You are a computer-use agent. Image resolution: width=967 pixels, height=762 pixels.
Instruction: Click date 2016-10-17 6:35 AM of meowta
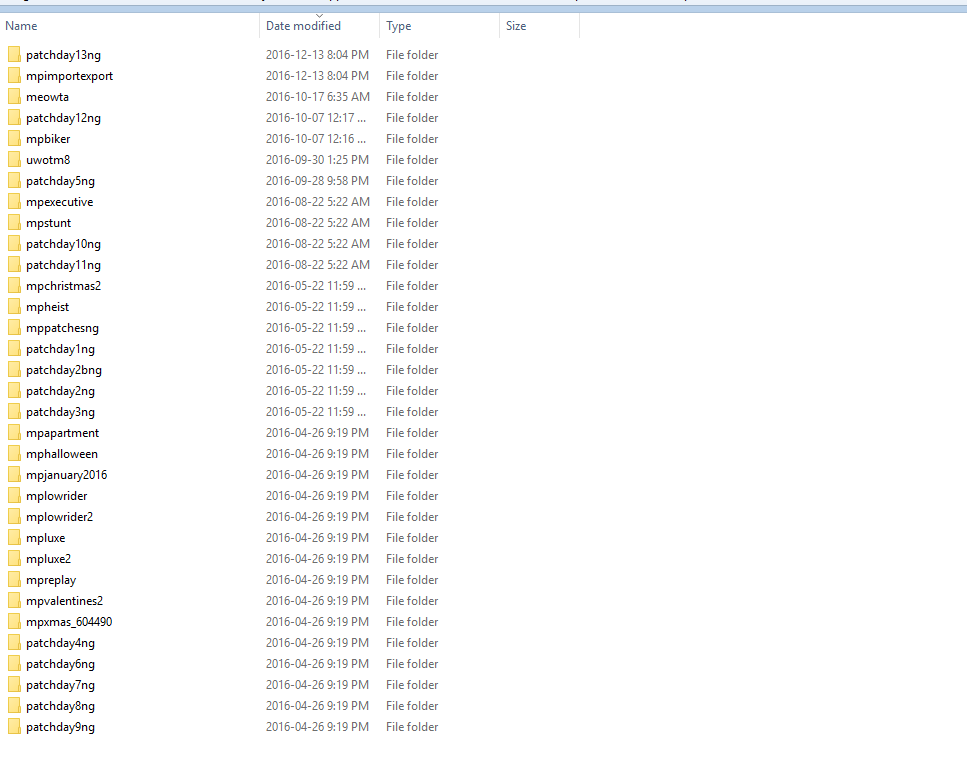pyautogui.click(x=318, y=97)
